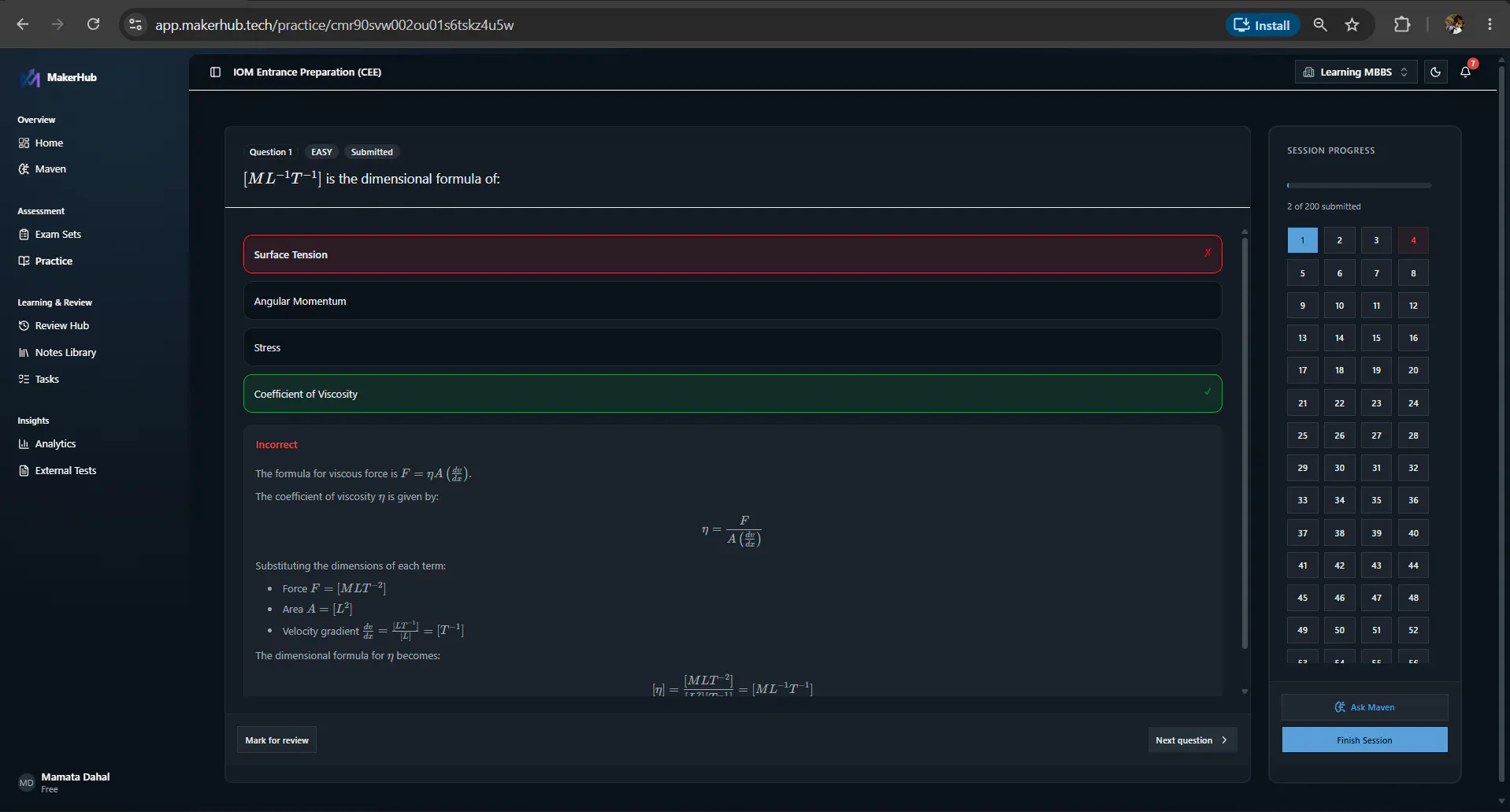This screenshot has width=1510, height=812.
Task: Jump to question 7
Action: (1376, 273)
